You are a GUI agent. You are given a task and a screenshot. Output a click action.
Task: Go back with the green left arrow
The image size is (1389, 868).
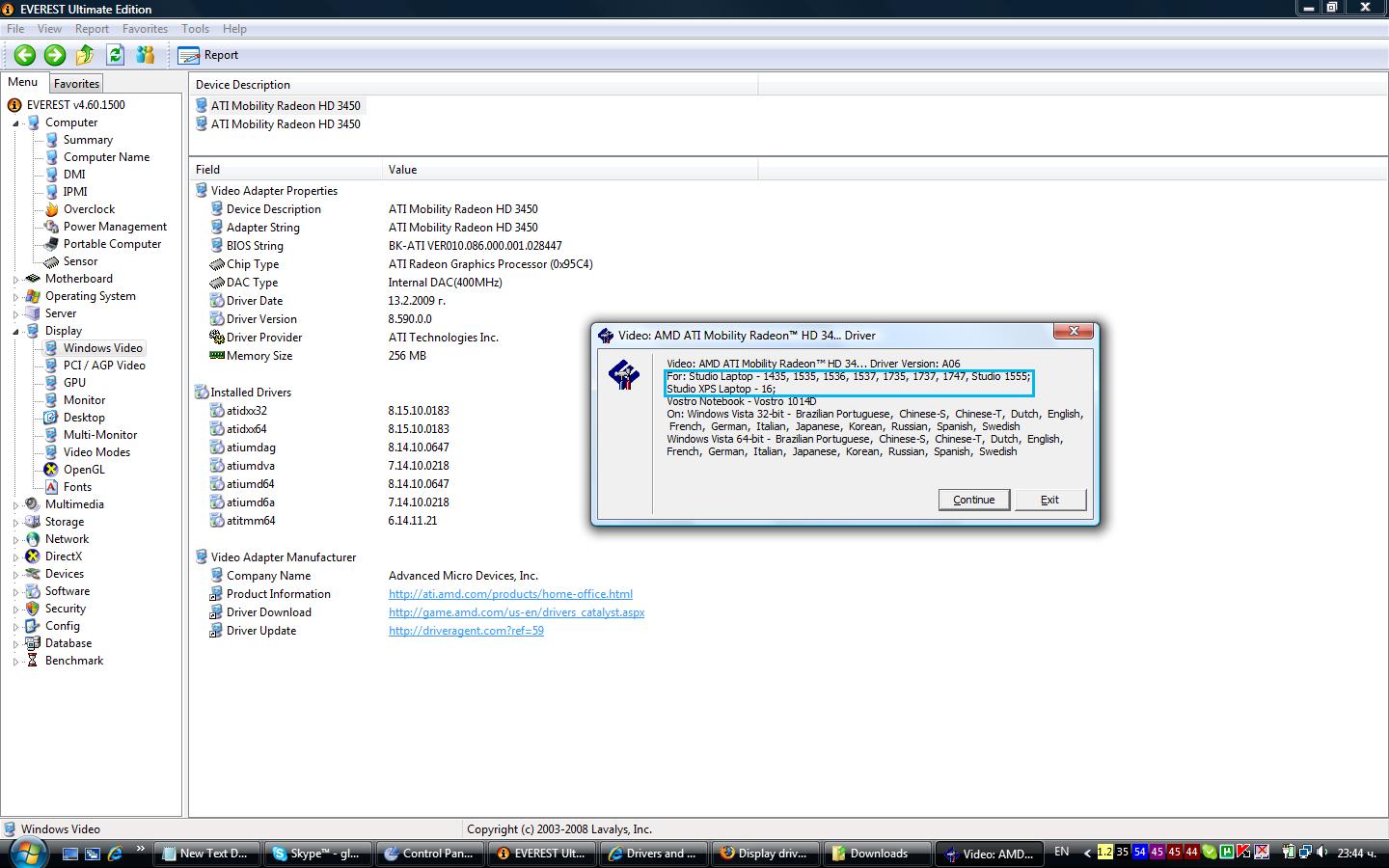(25, 55)
